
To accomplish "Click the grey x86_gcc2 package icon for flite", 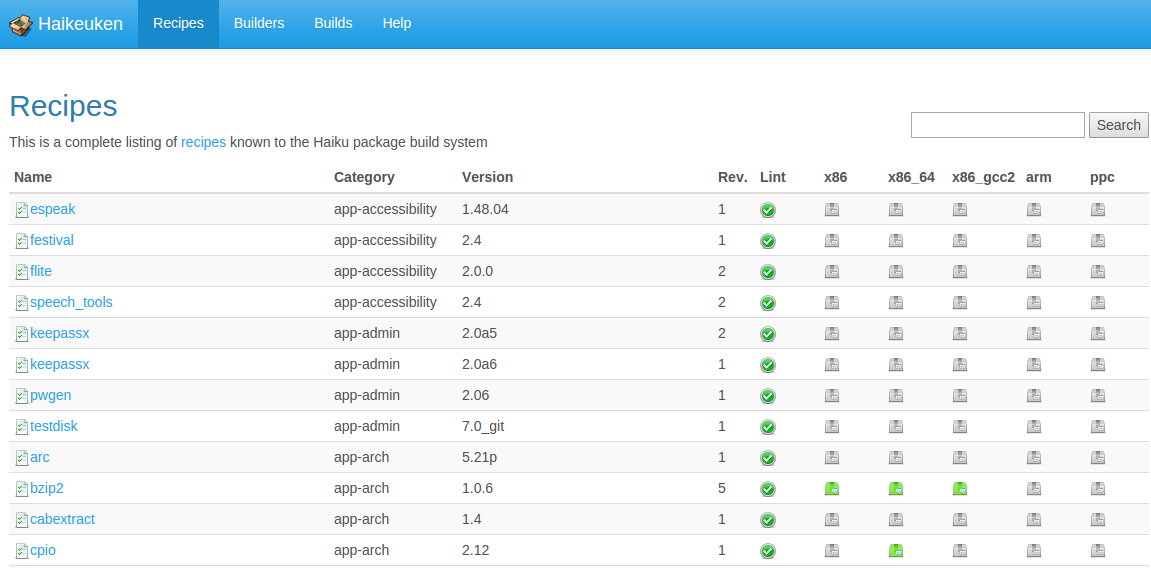I will coord(959,272).
